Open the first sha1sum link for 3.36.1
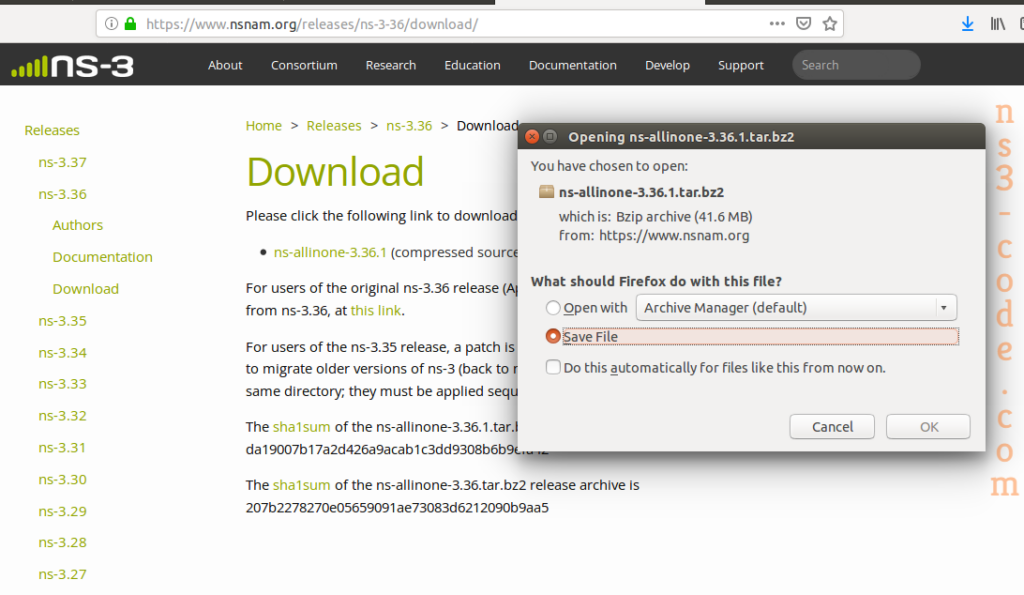This screenshot has width=1024, height=595. (301, 426)
